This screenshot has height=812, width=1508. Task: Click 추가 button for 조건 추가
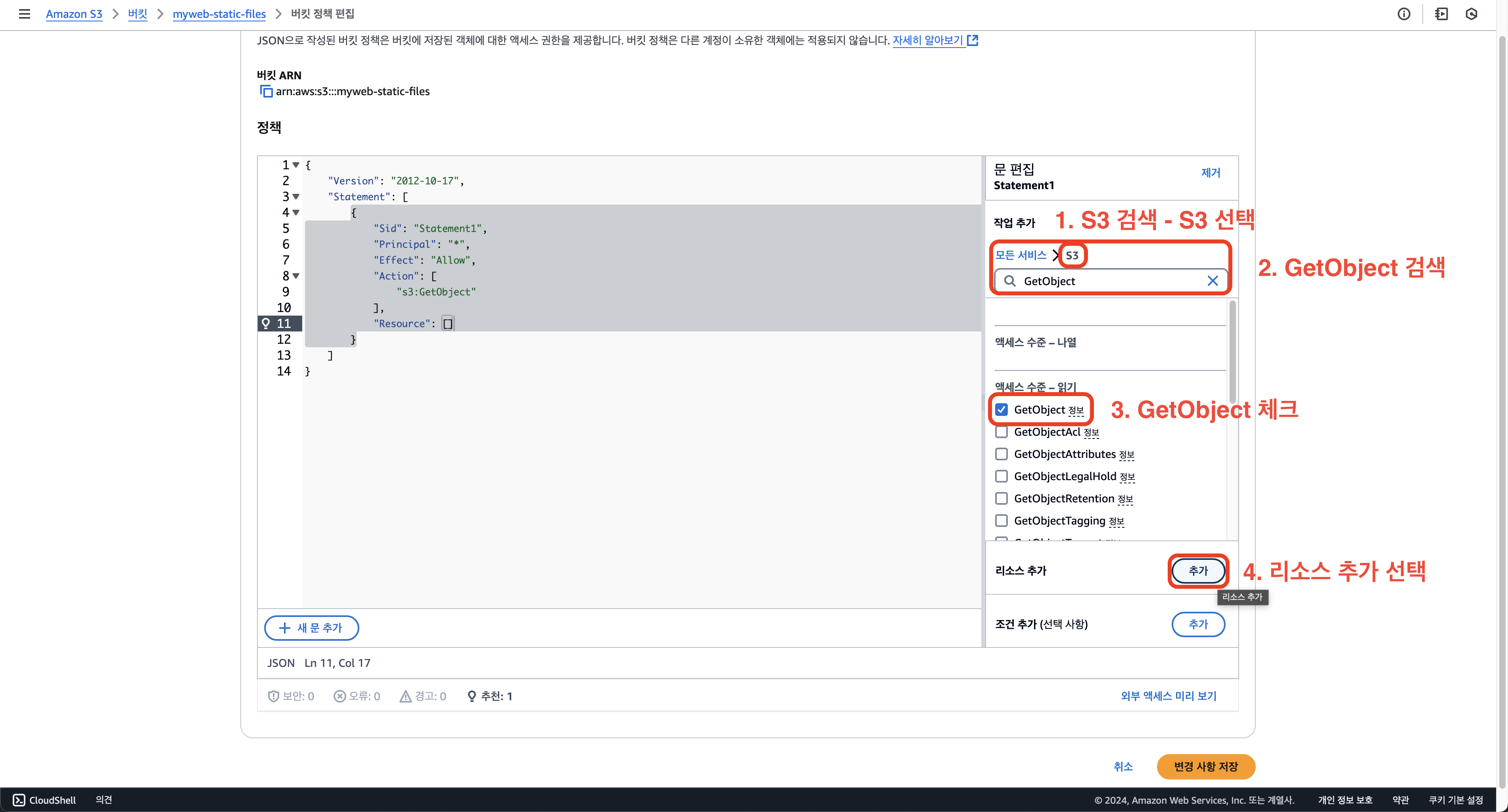tap(1198, 624)
